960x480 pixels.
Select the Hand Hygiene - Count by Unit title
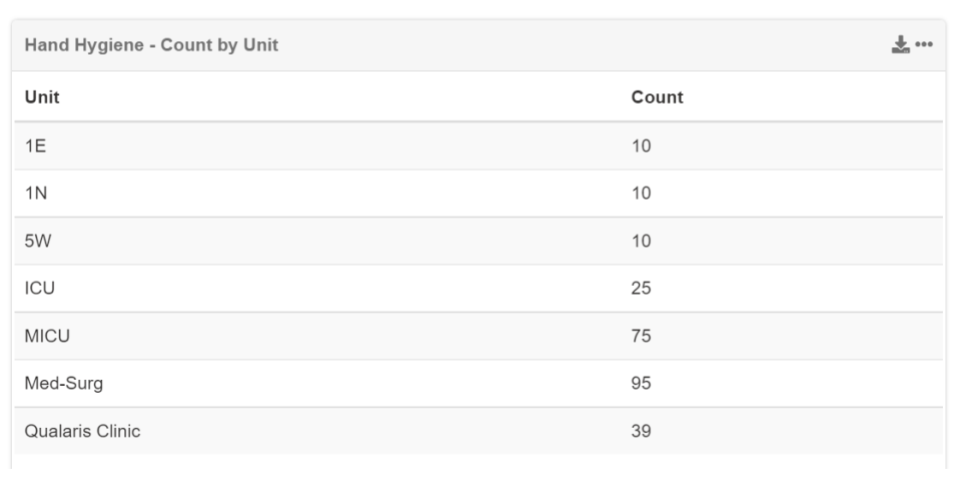point(151,45)
